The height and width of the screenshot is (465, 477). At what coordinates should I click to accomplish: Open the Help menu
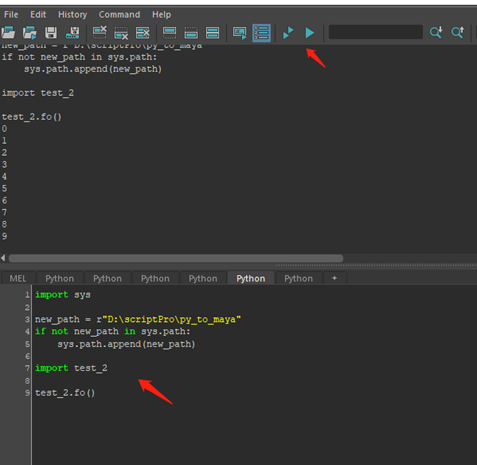pos(161,15)
